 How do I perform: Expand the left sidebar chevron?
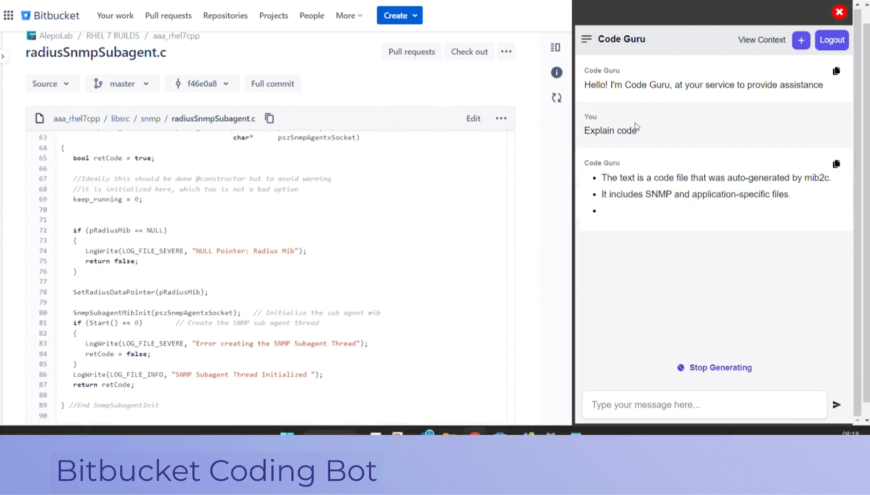click(3, 56)
